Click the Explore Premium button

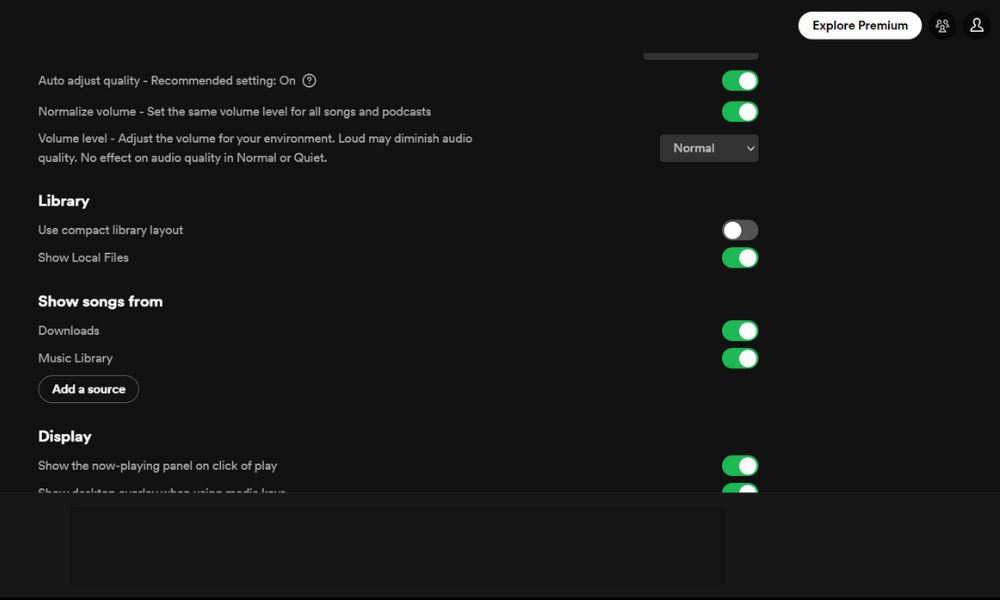coord(858,25)
